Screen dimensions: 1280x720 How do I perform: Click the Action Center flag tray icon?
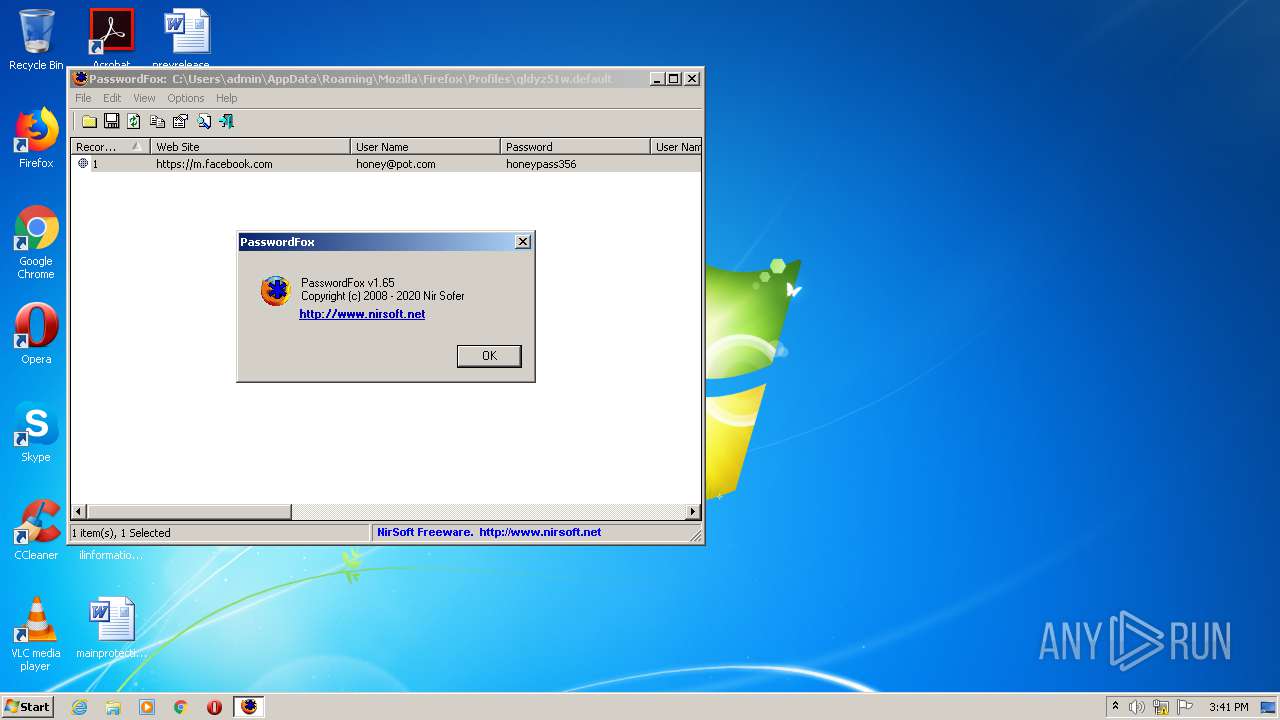tap(1185, 707)
